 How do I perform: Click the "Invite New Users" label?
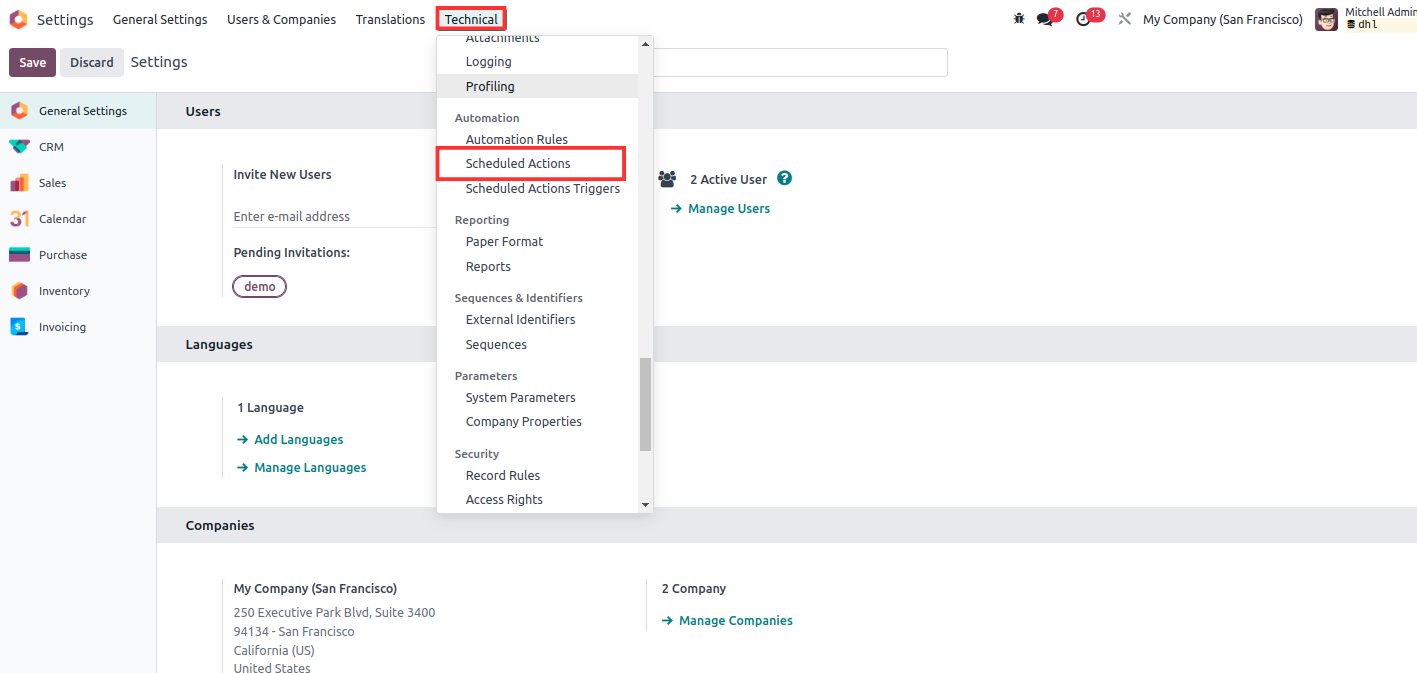[283, 175]
